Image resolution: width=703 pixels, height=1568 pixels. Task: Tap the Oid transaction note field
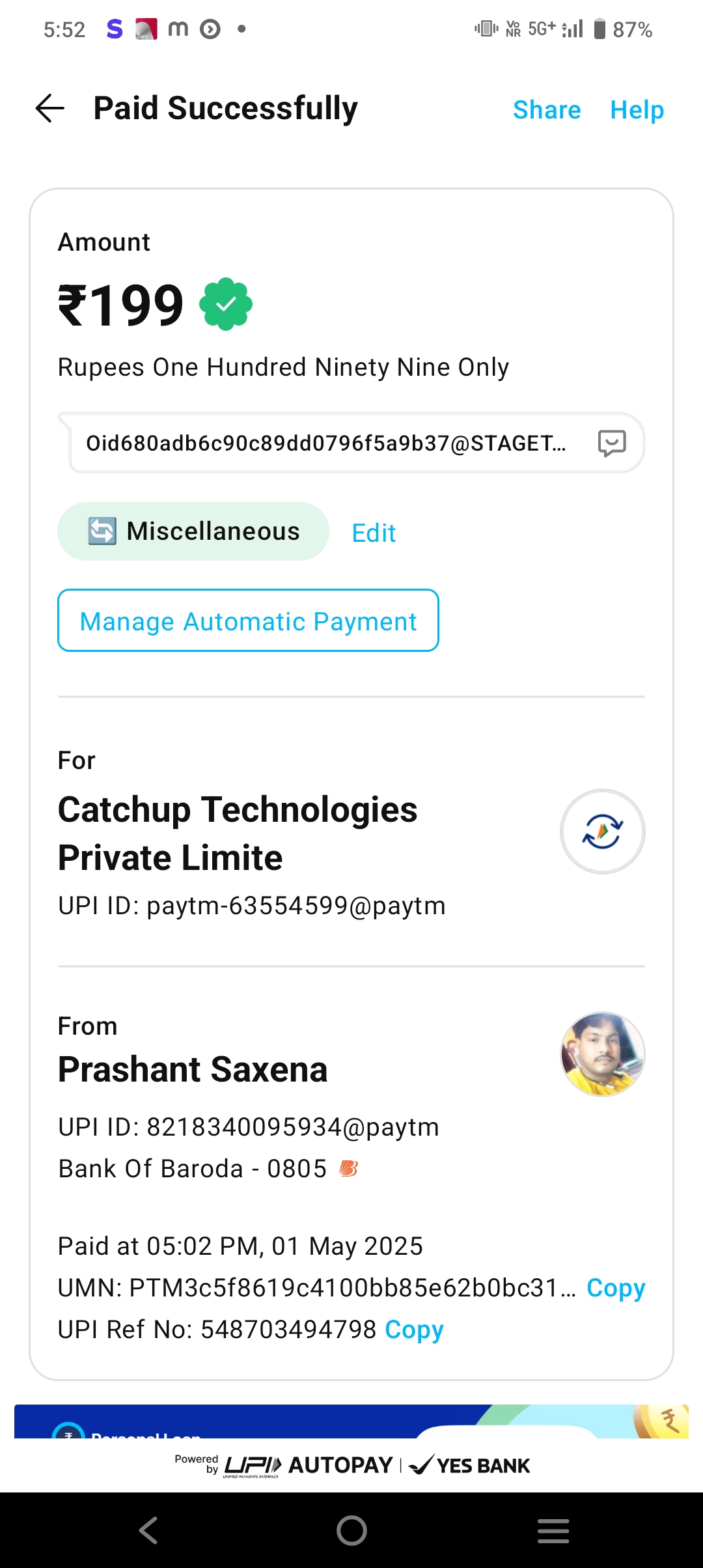[325, 443]
